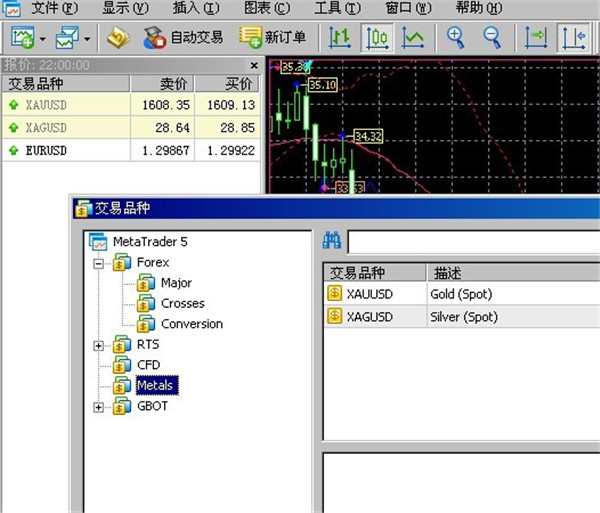The width and height of the screenshot is (600, 513).
Task: Select the Crosses folder in symbol tree
Action: coord(182,303)
